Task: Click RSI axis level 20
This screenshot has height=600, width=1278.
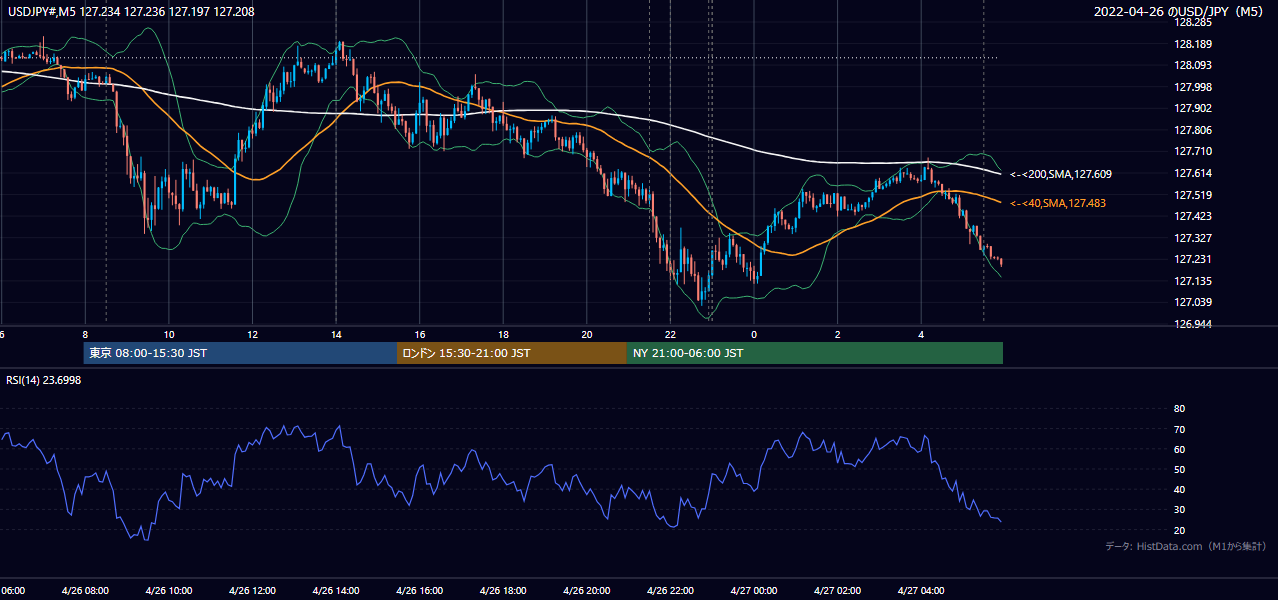Action: click(1179, 530)
